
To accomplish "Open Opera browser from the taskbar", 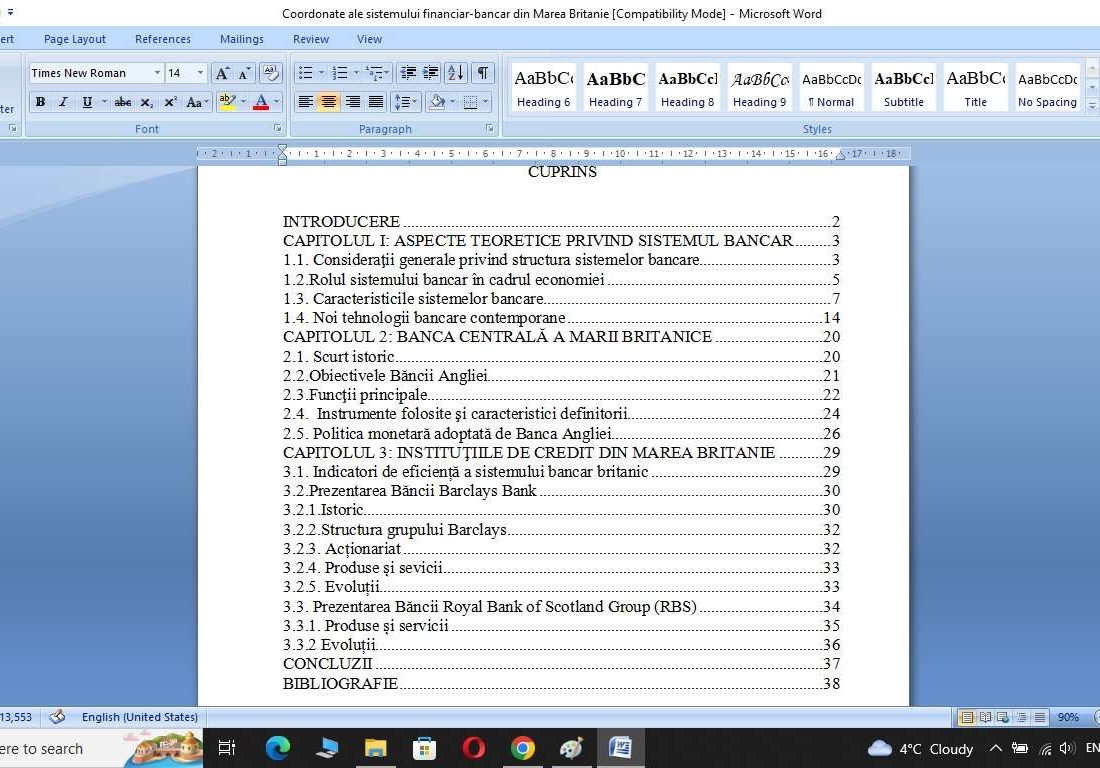I will coord(474,748).
